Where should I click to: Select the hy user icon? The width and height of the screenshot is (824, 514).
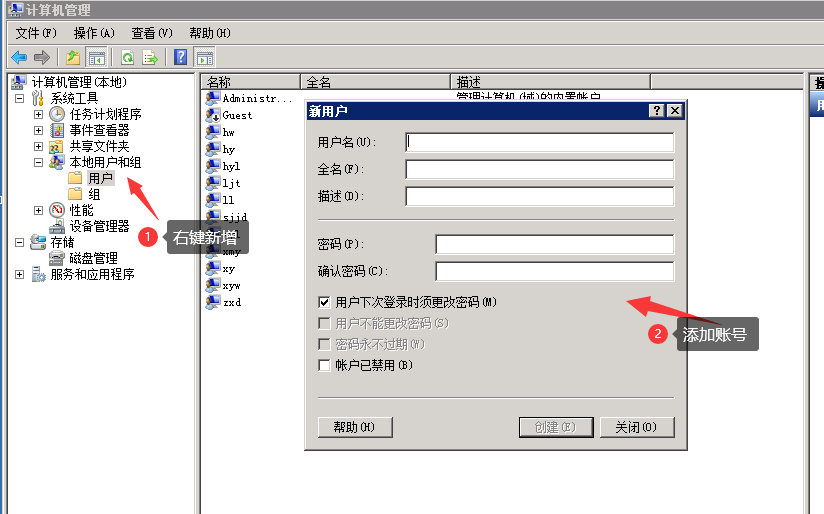point(213,149)
